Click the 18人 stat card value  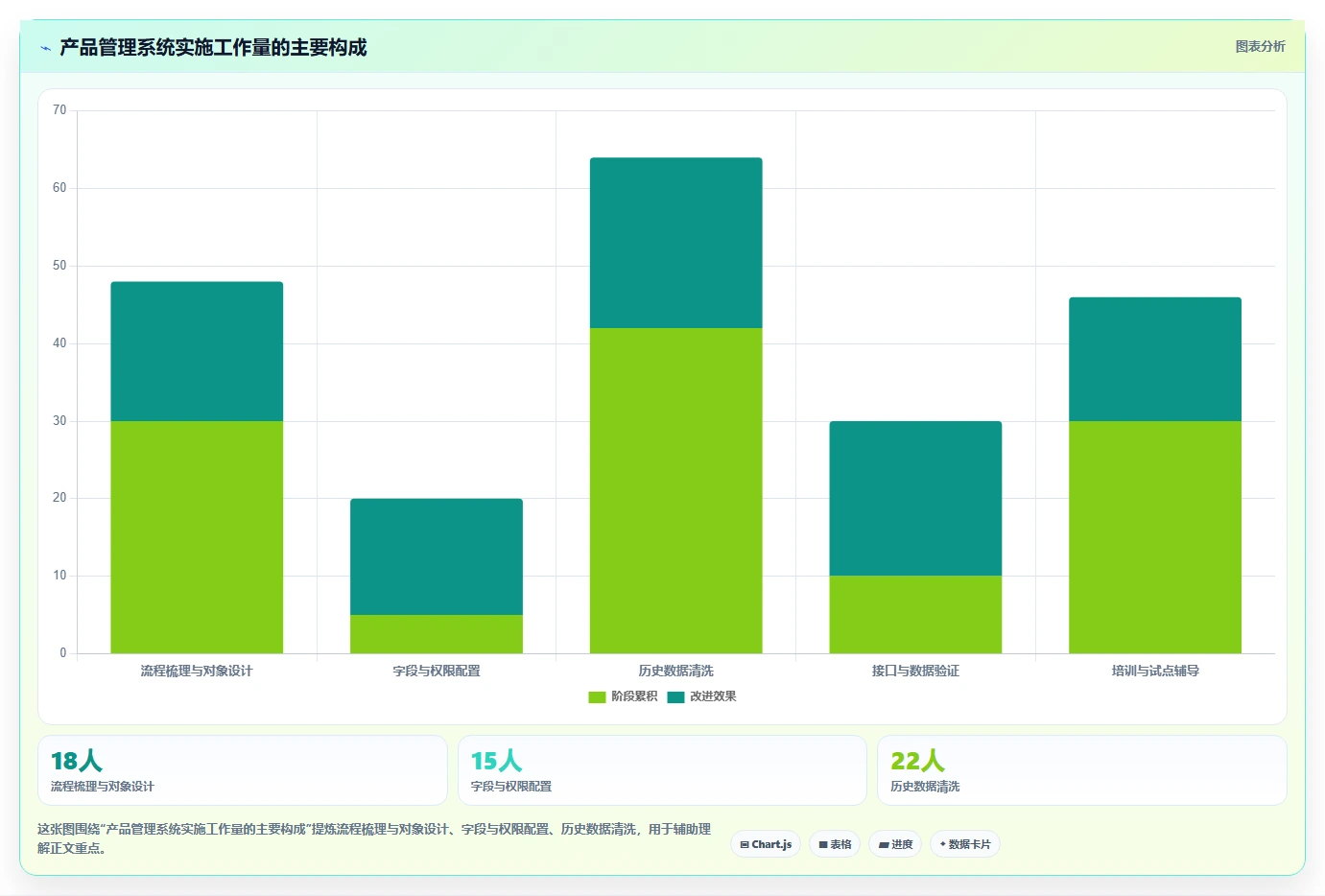click(77, 761)
